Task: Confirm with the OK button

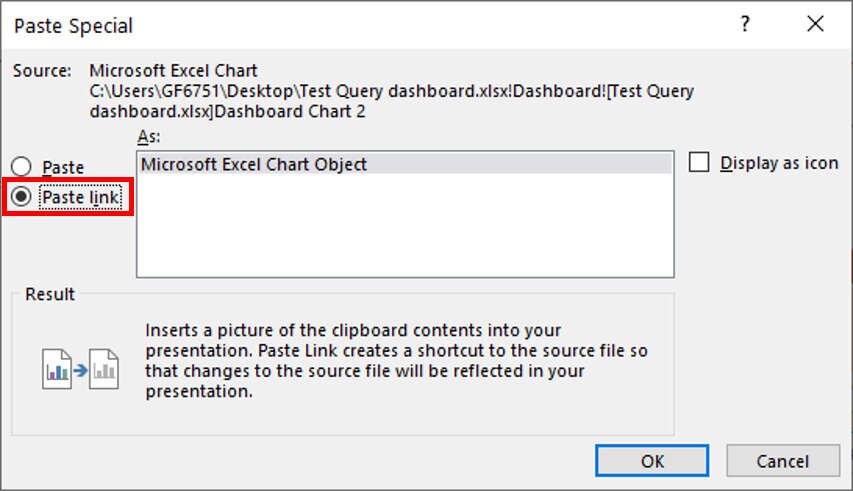Action: [x=652, y=462]
